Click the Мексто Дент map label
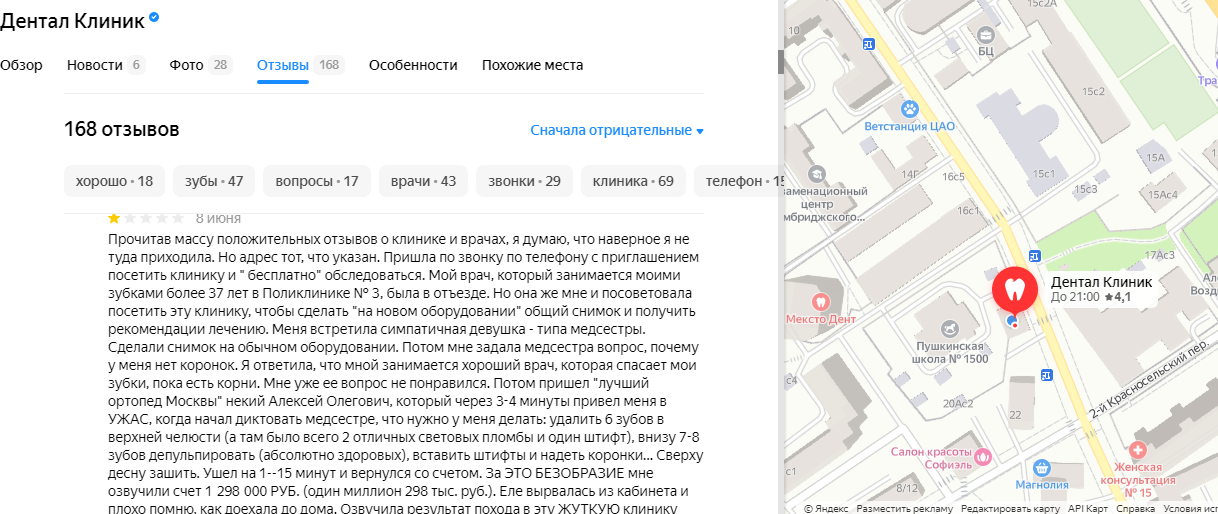 click(x=821, y=320)
